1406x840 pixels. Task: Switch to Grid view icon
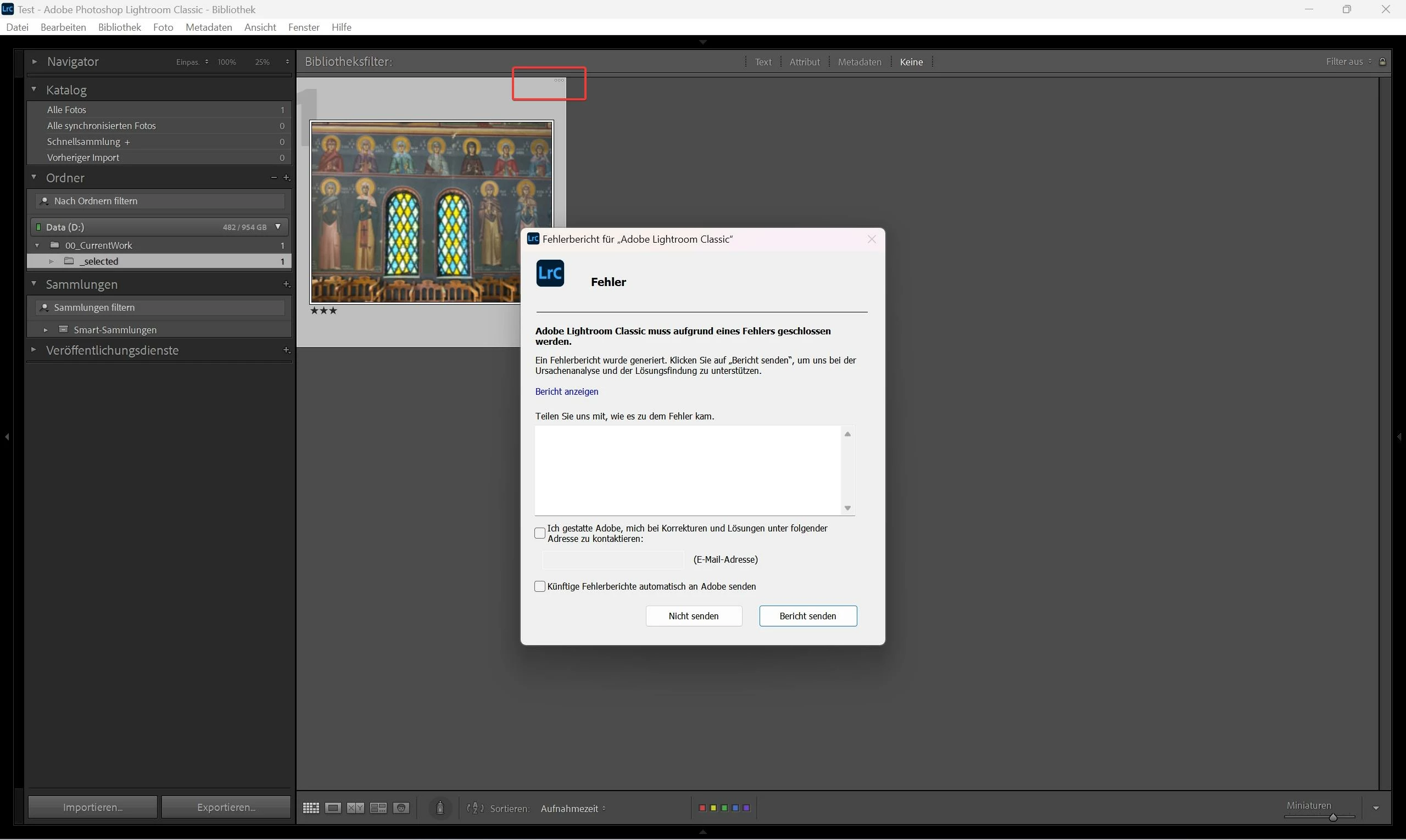(311, 808)
